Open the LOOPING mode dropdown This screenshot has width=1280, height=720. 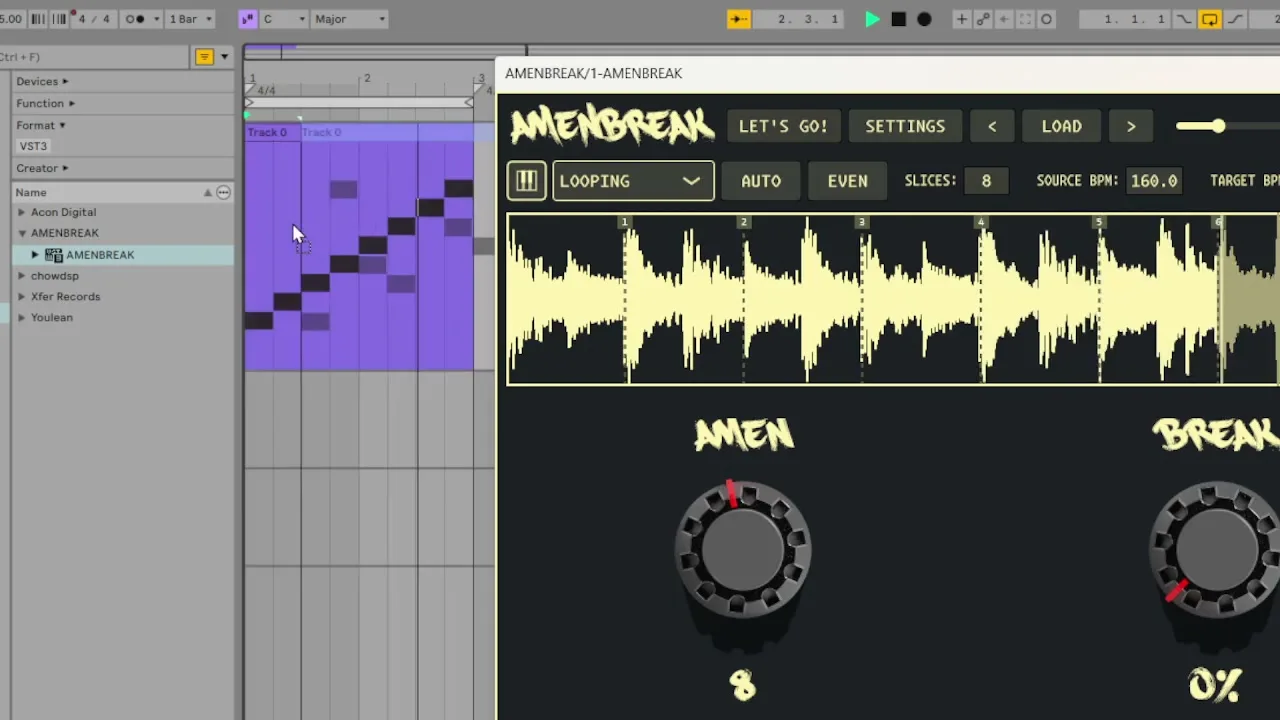(633, 181)
